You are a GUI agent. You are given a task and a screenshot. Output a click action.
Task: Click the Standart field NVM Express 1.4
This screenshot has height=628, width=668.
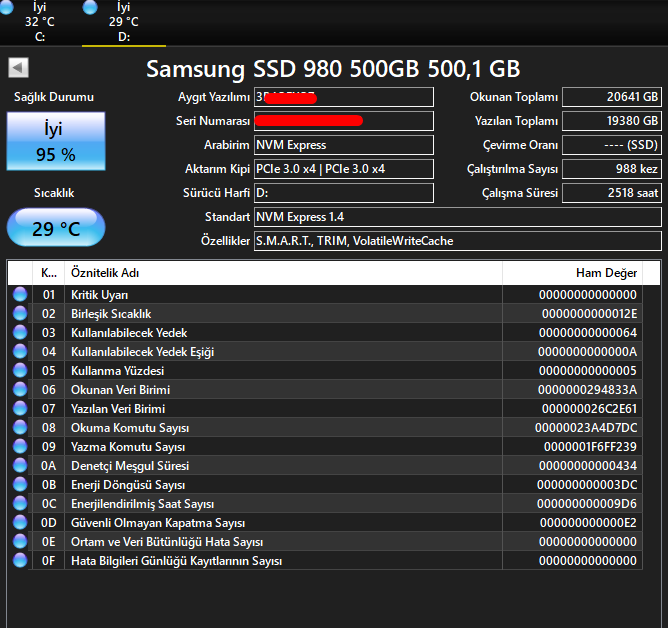(458, 217)
